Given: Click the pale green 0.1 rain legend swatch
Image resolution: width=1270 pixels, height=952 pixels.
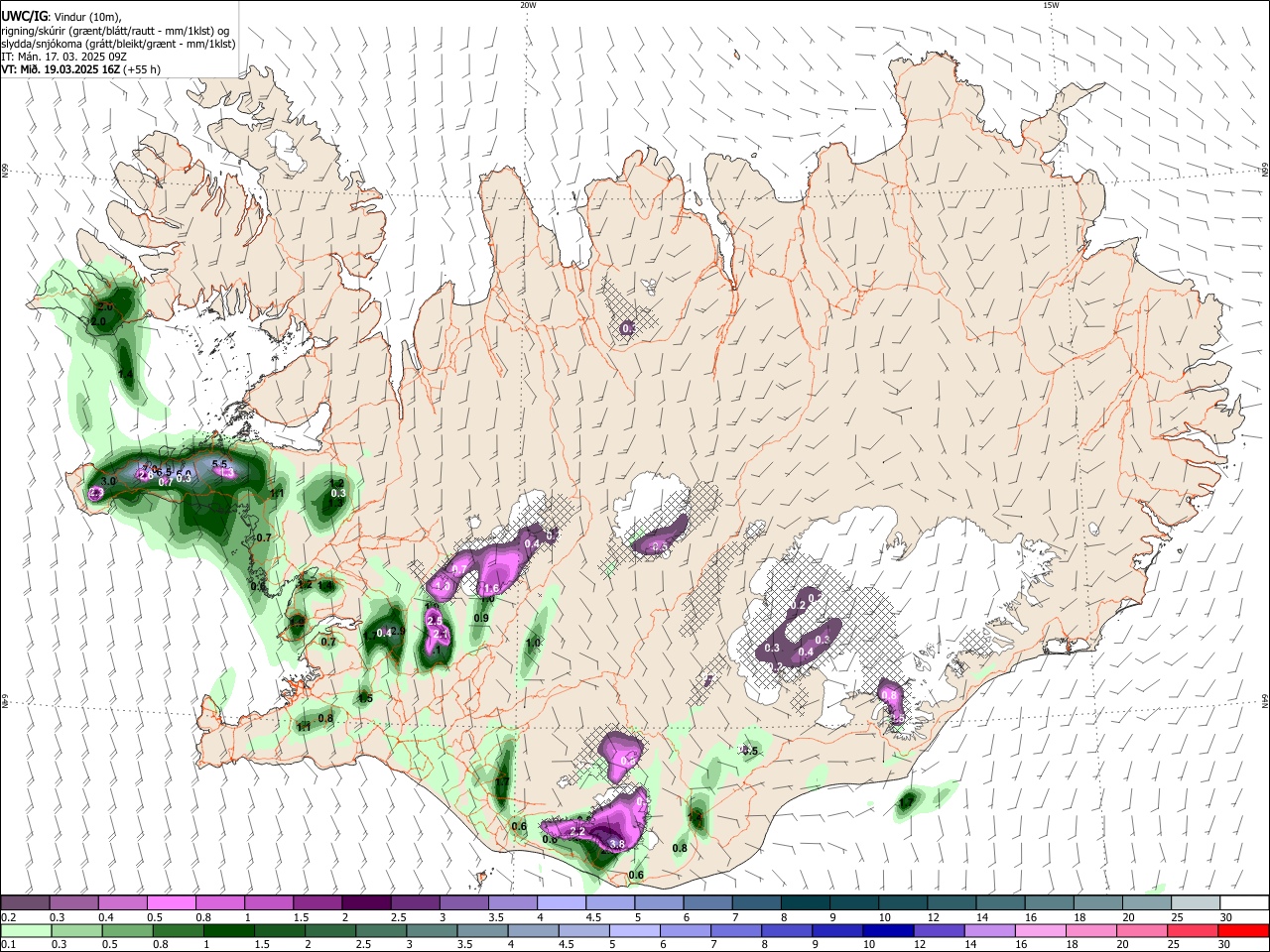Looking at the screenshot, I should click(25, 930).
